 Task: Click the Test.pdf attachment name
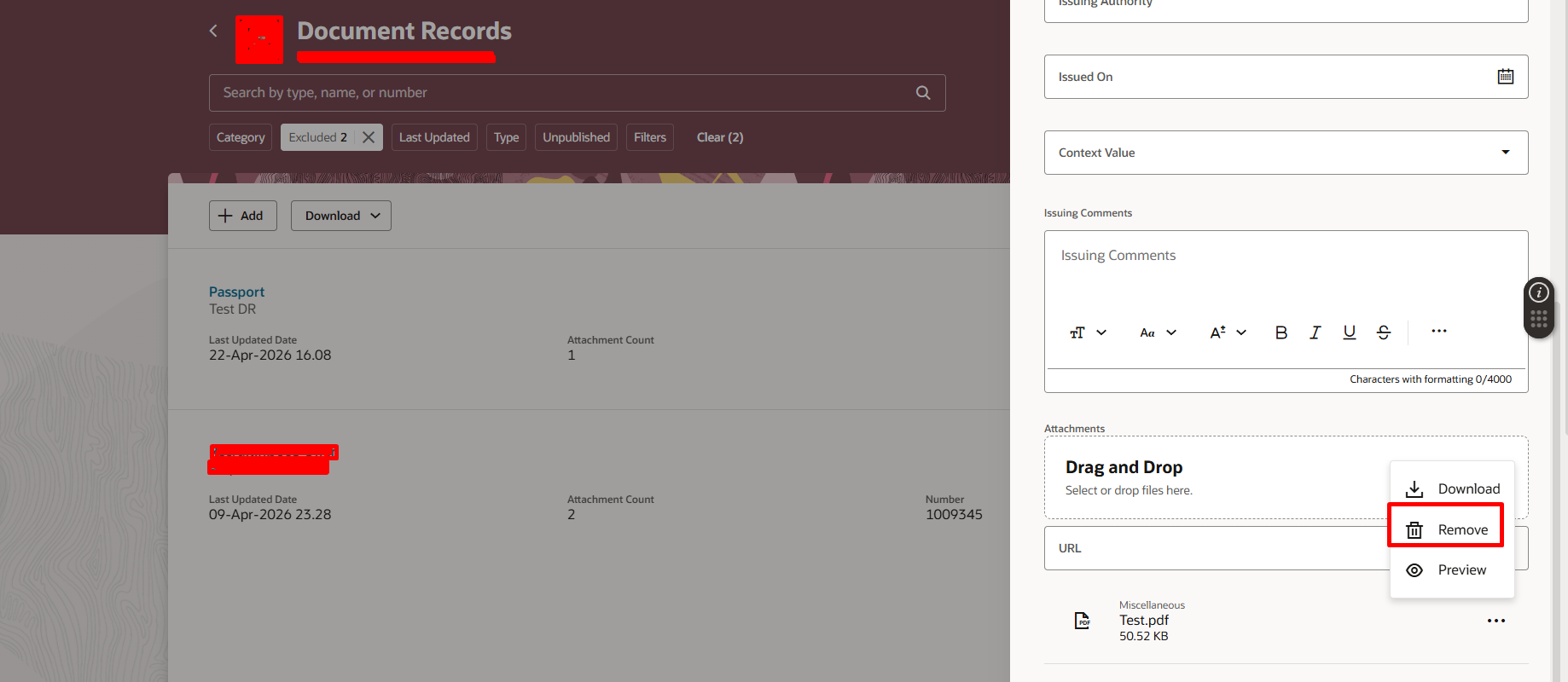pos(1144,621)
